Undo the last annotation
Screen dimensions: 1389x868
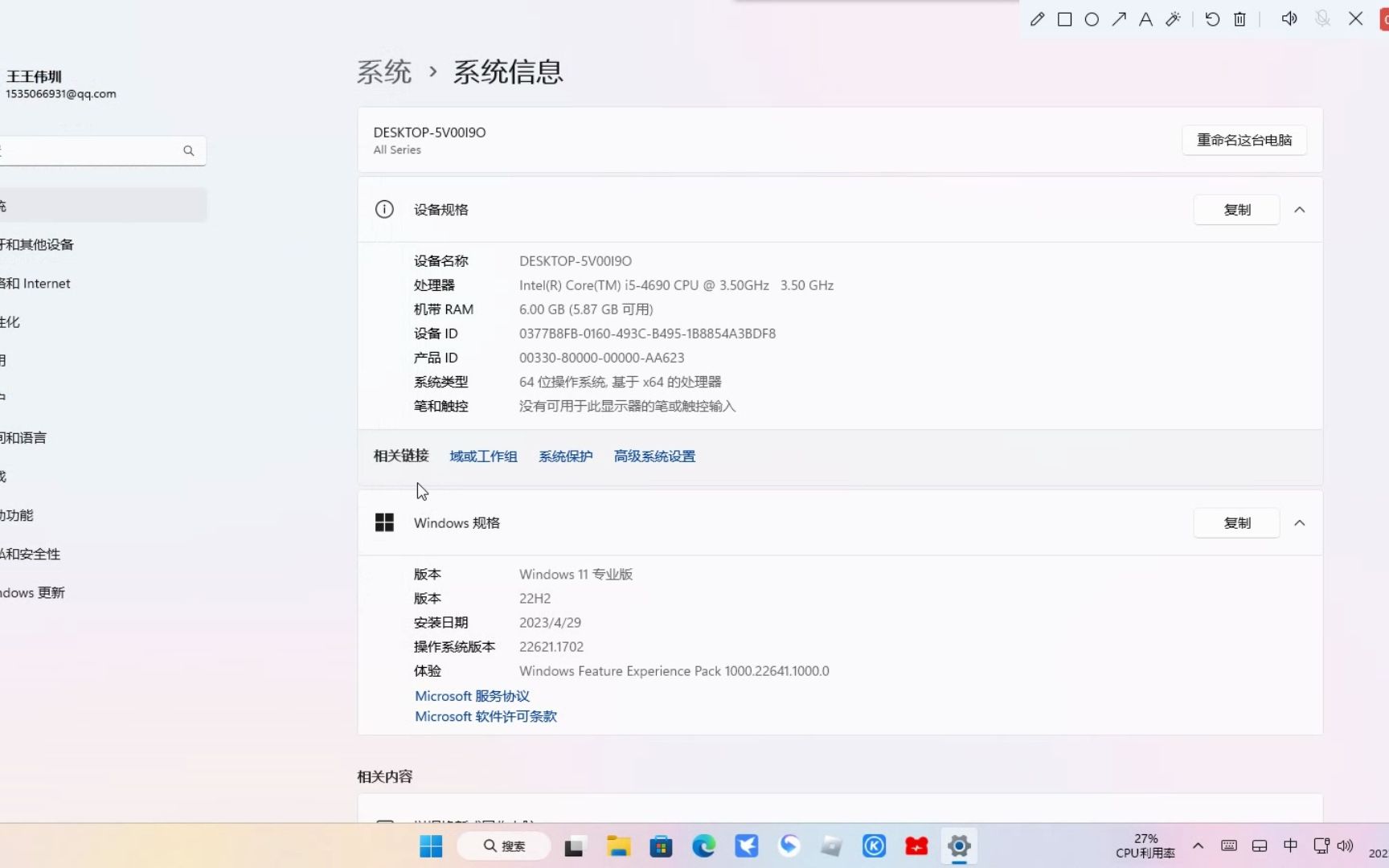[x=1212, y=19]
